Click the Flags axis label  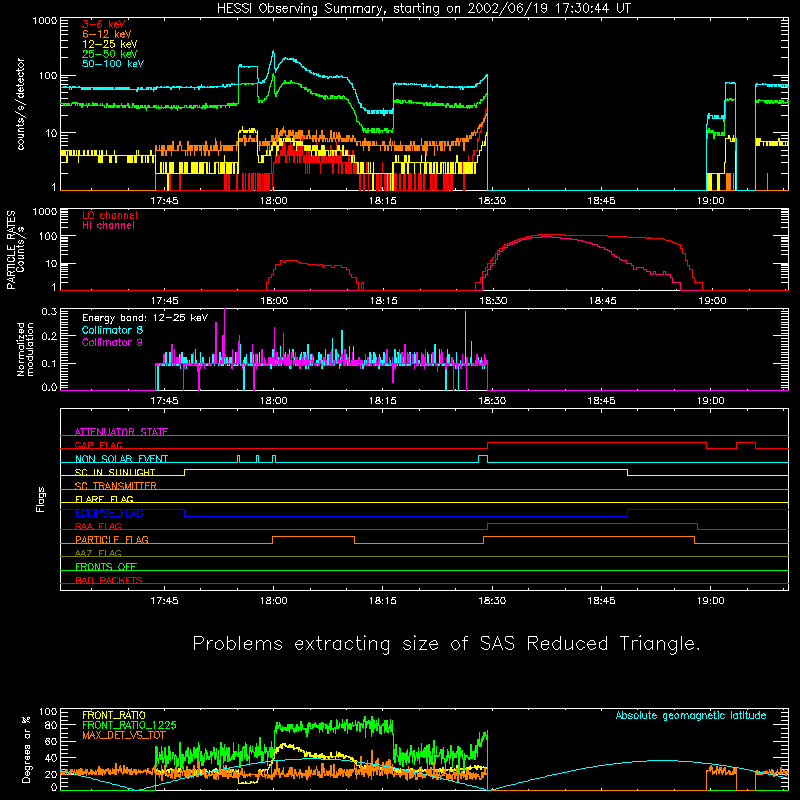[40, 499]
